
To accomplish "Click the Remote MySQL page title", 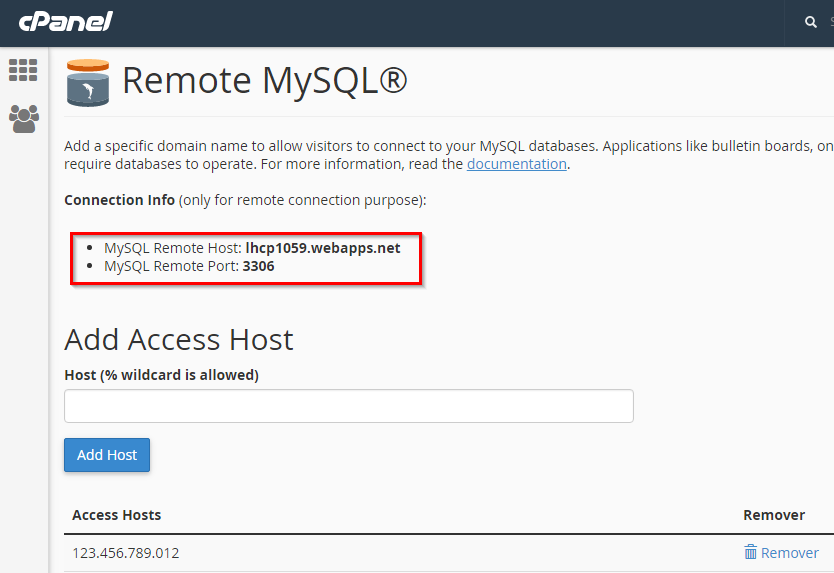I will click(265, 81).
